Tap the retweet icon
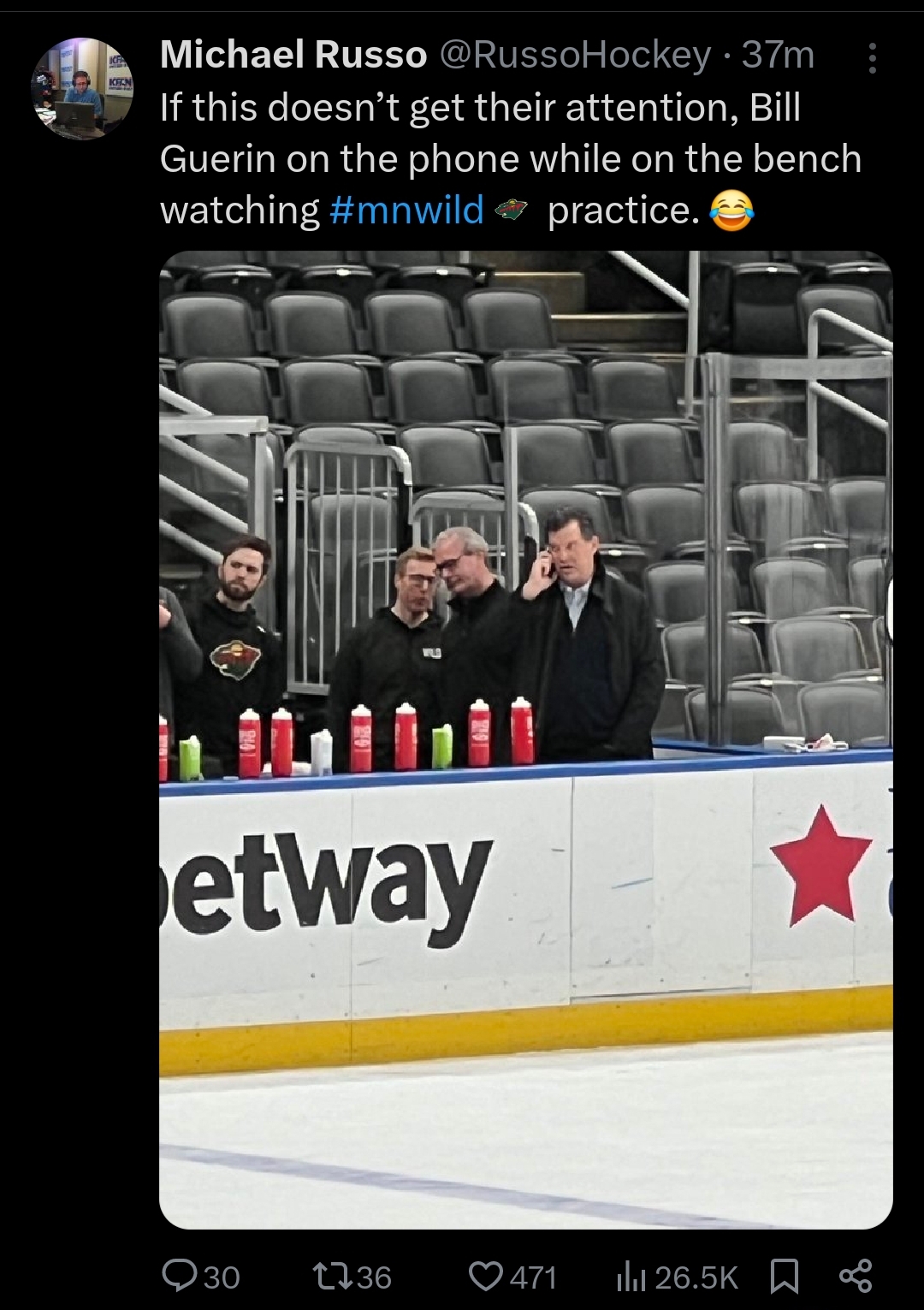Screen dimensions: 924x1310 pyautogui.click(x=331, y=1277)
